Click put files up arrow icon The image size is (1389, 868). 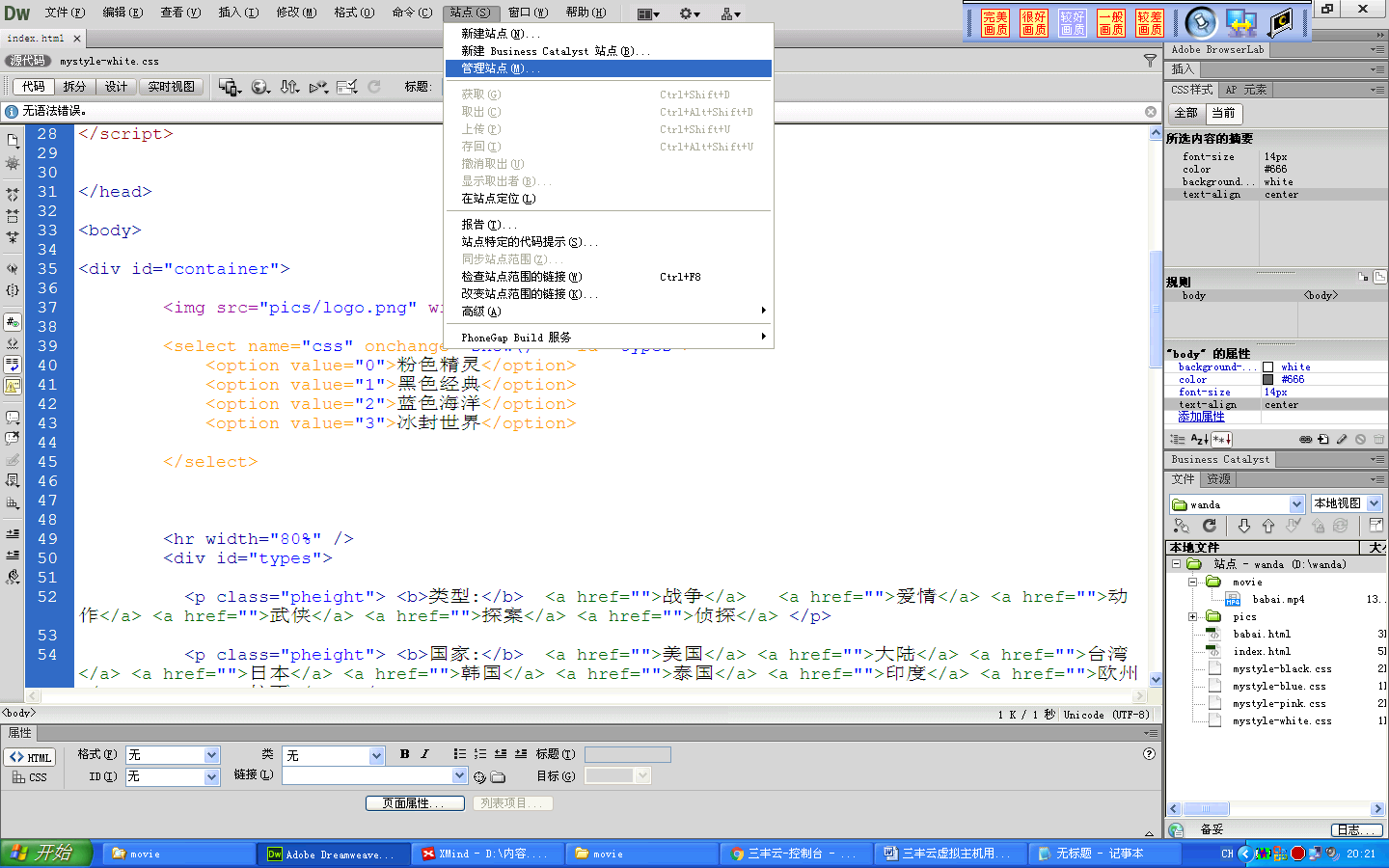point(1268,526)
